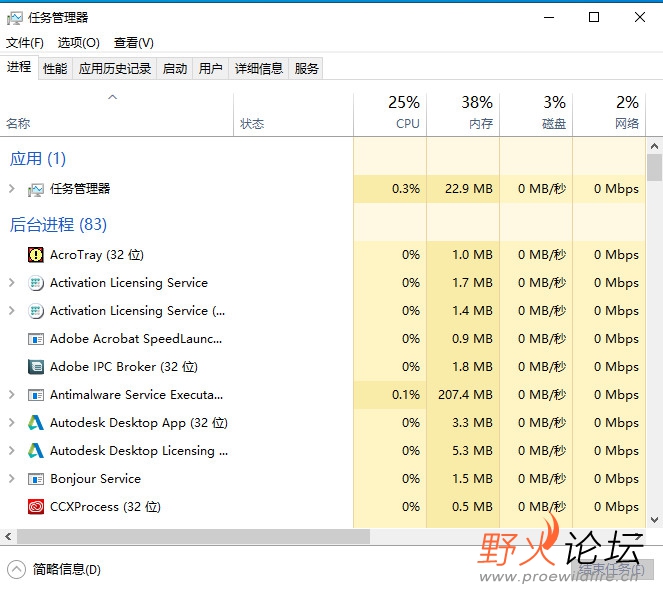
Task: Switch to the 详细信息 tab
Action: coord(258,69)
